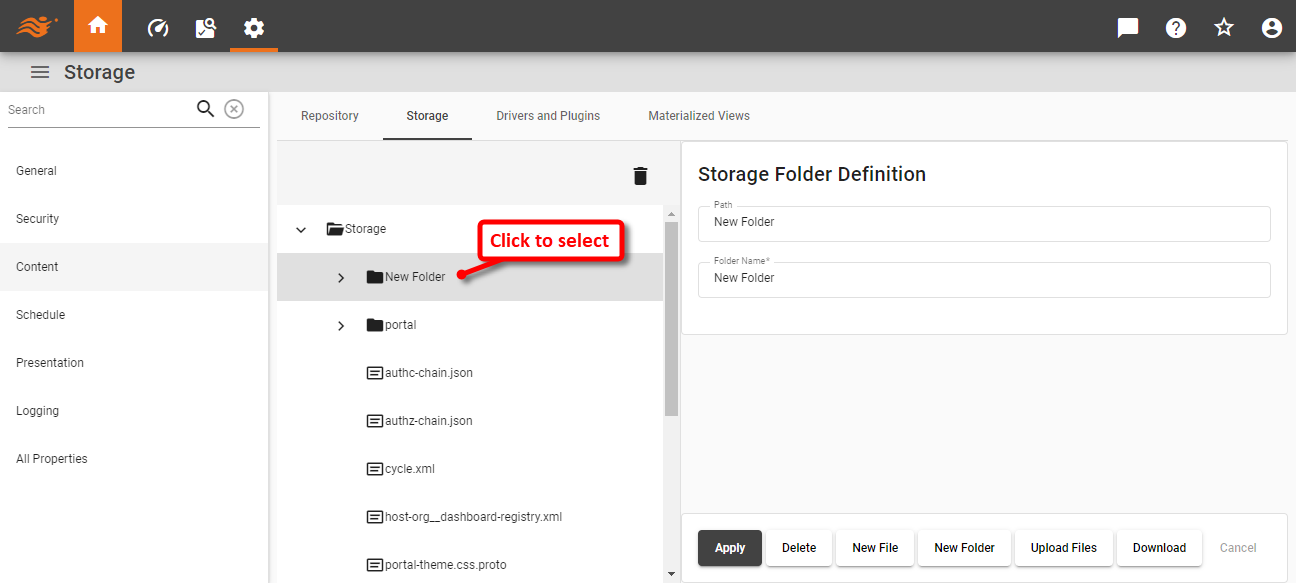The height and width of the screenshot is (583, 1296).
Task: Clear the search box with the circled X
Action: 234,109
